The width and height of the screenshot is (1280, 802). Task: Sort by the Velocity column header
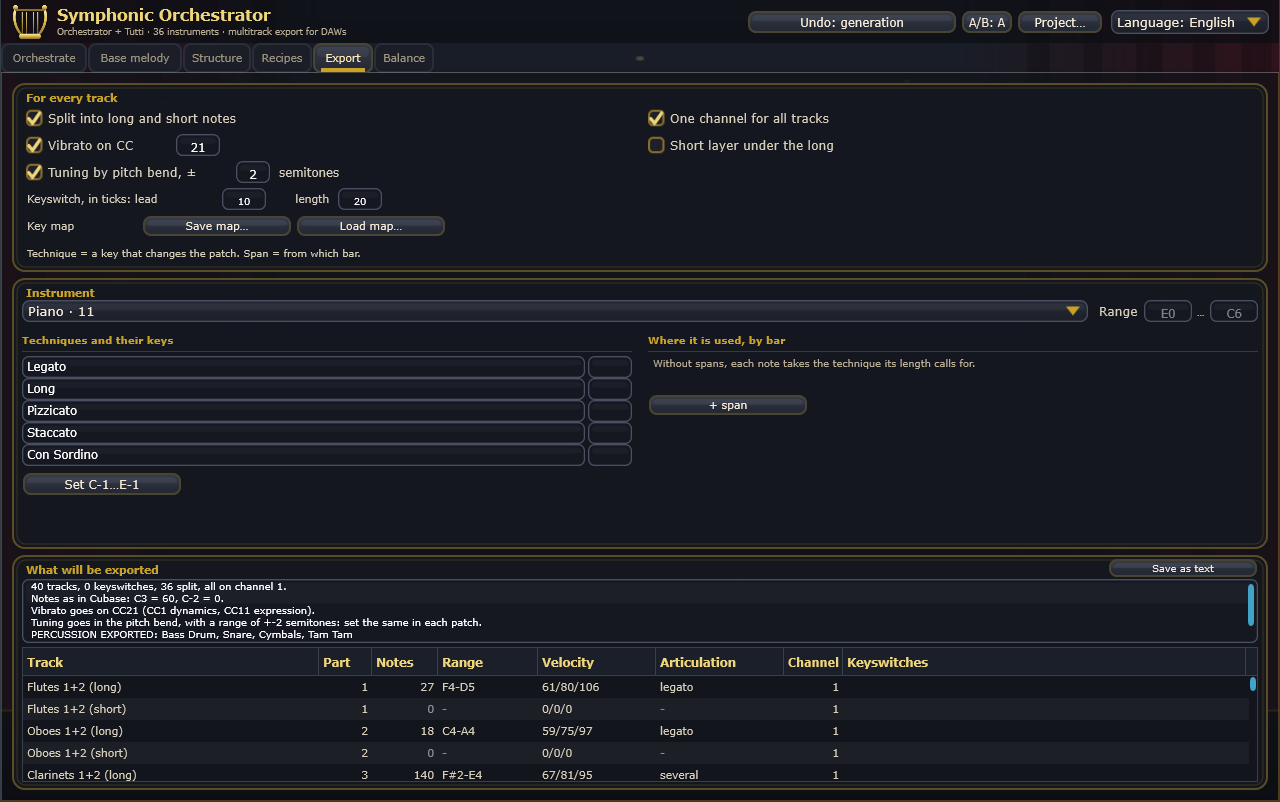coord(596,662)
